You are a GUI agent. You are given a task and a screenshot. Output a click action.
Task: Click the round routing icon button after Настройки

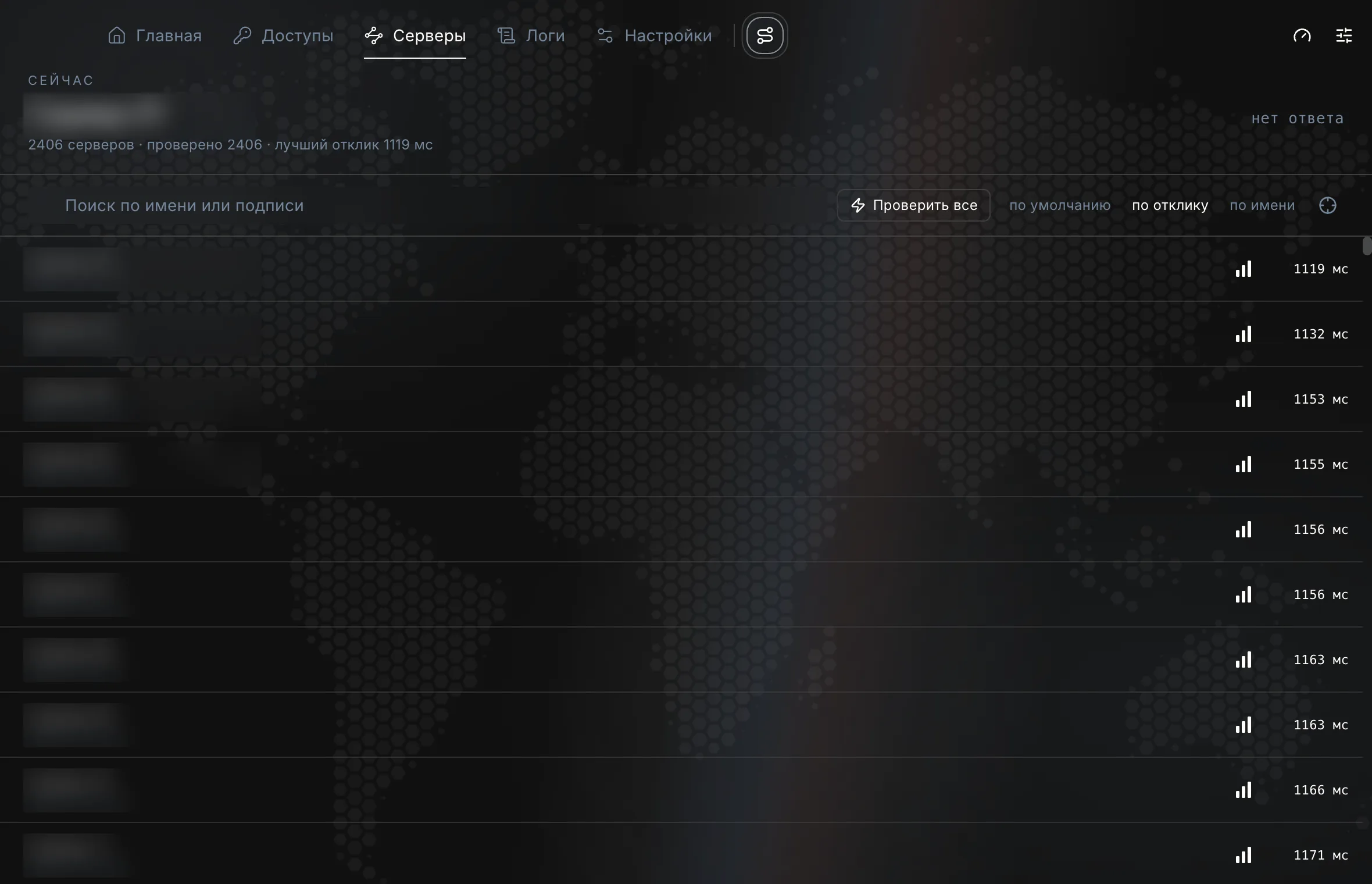(x=765, y=35)
